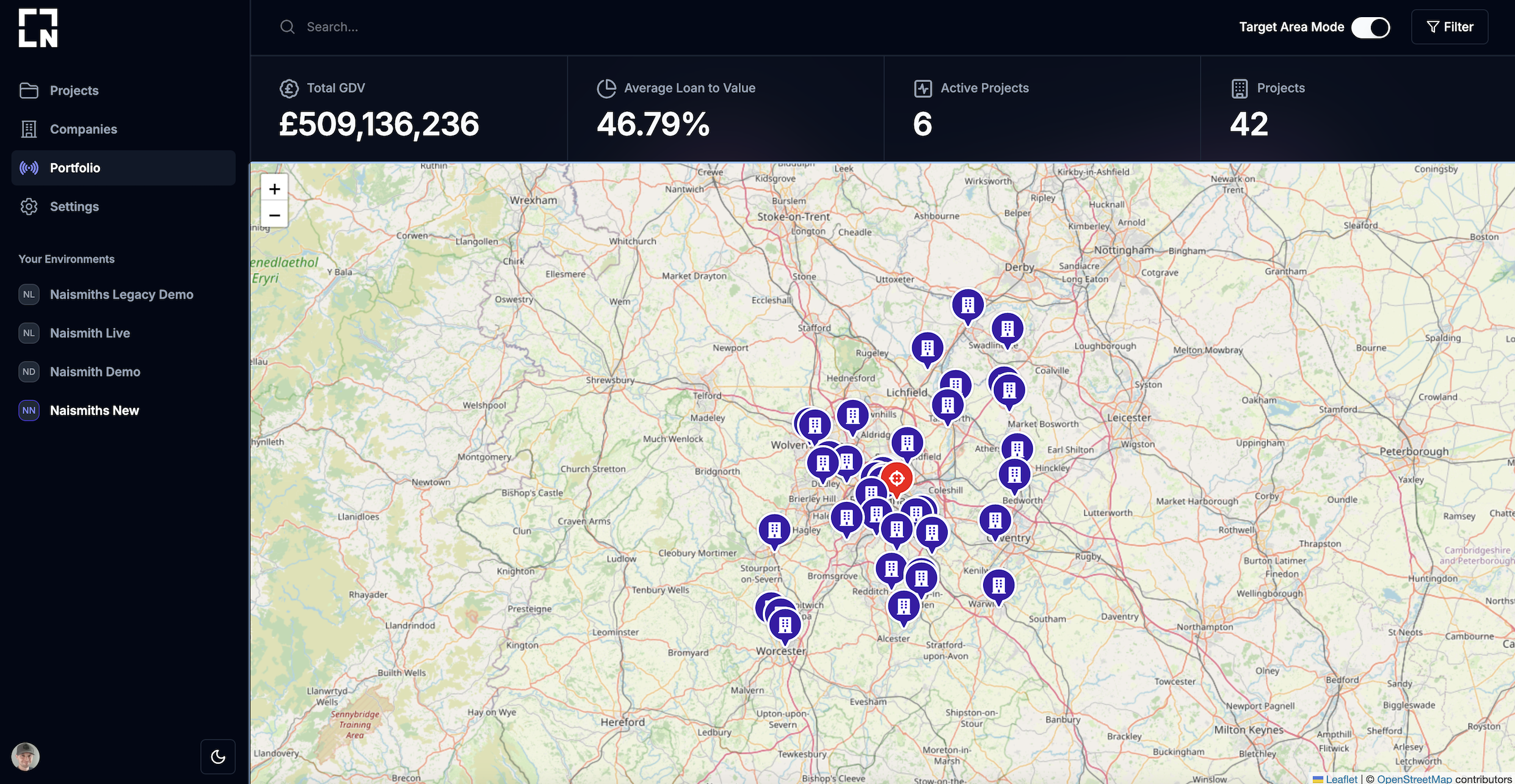Select the Portfolio nav item

pyautogui.click(x=74, y=168)
